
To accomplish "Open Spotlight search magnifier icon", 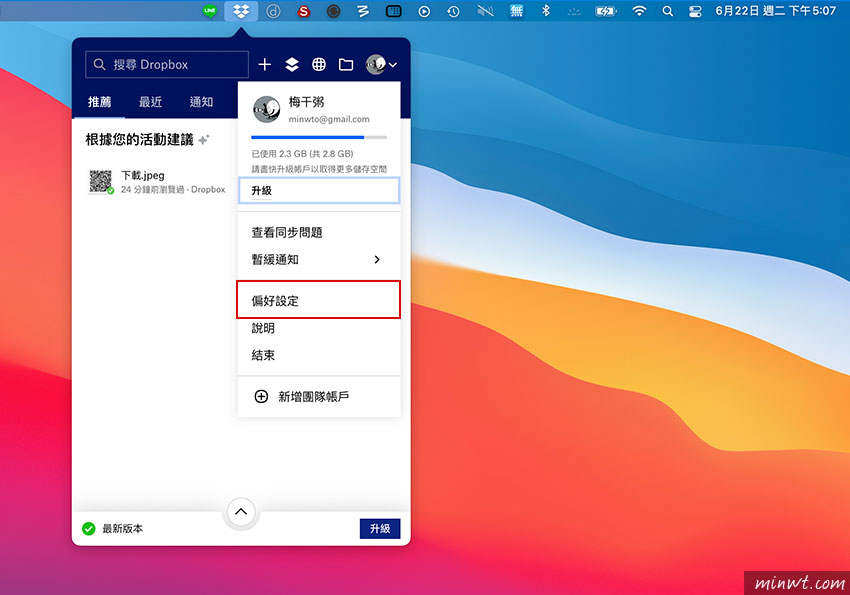I will (x=668, y=11).
